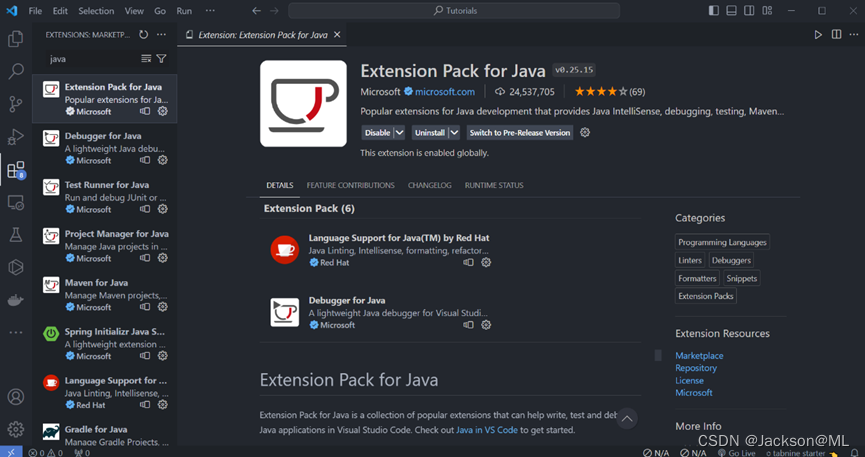Open the Testing flask icon
Viewport: 865px width, 457px height.
tap(15, 235)
